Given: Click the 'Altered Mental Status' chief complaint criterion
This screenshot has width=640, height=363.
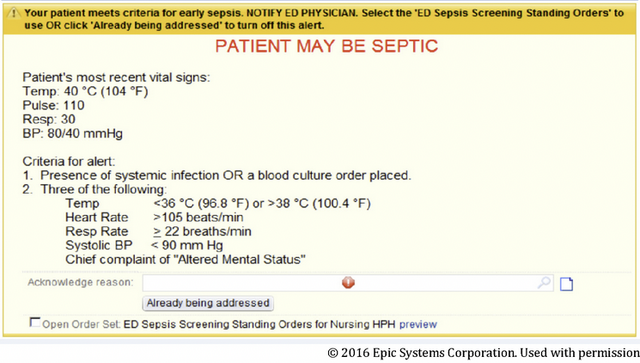Looking at the screenshot, I should [x=185, y=259].
